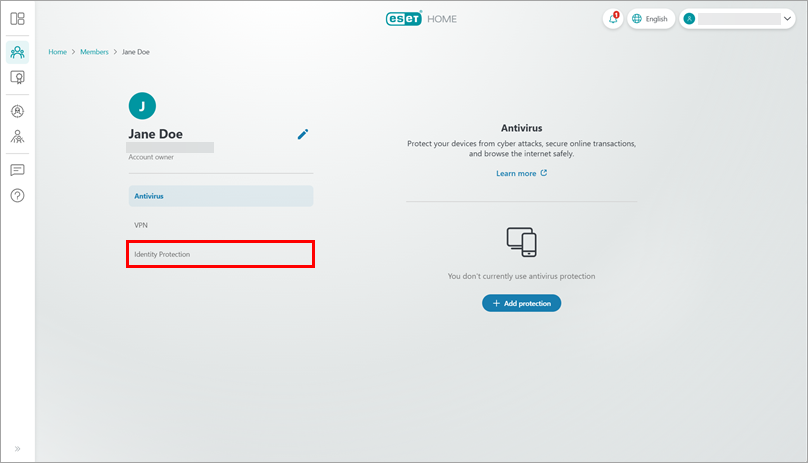Navigate to Members in breadcrumb

95,52
